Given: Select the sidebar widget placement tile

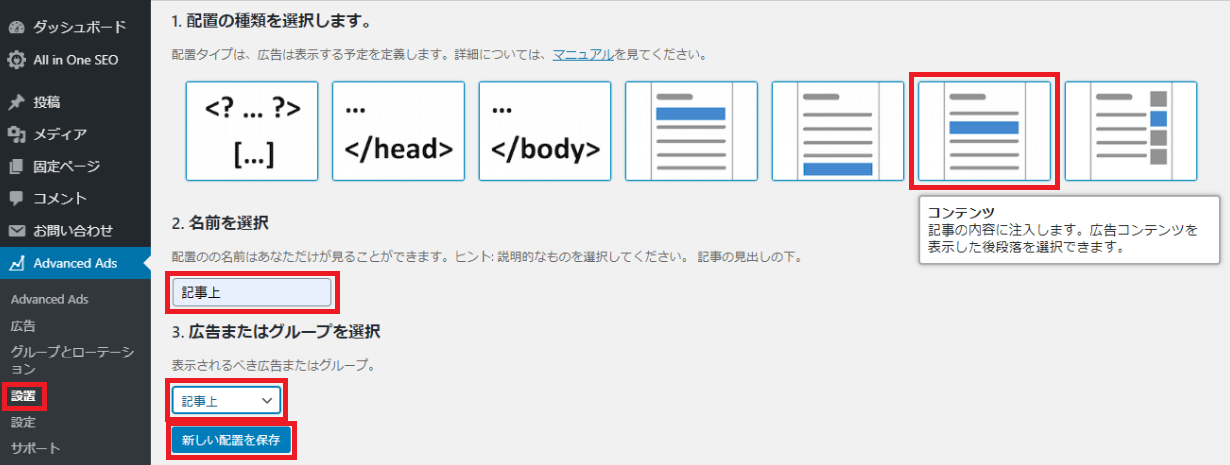Looking at the screenshot, I should coord(1131,131).
